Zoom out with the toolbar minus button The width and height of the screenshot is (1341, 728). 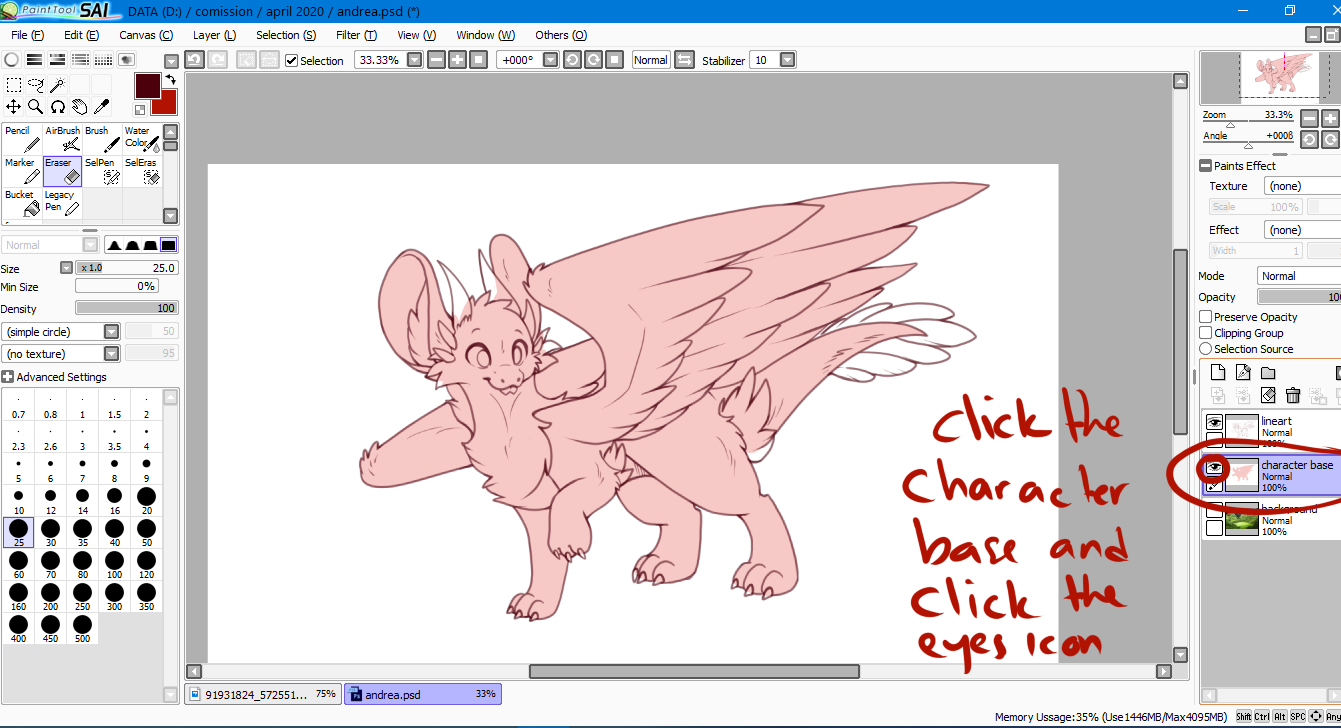[436, 60]
